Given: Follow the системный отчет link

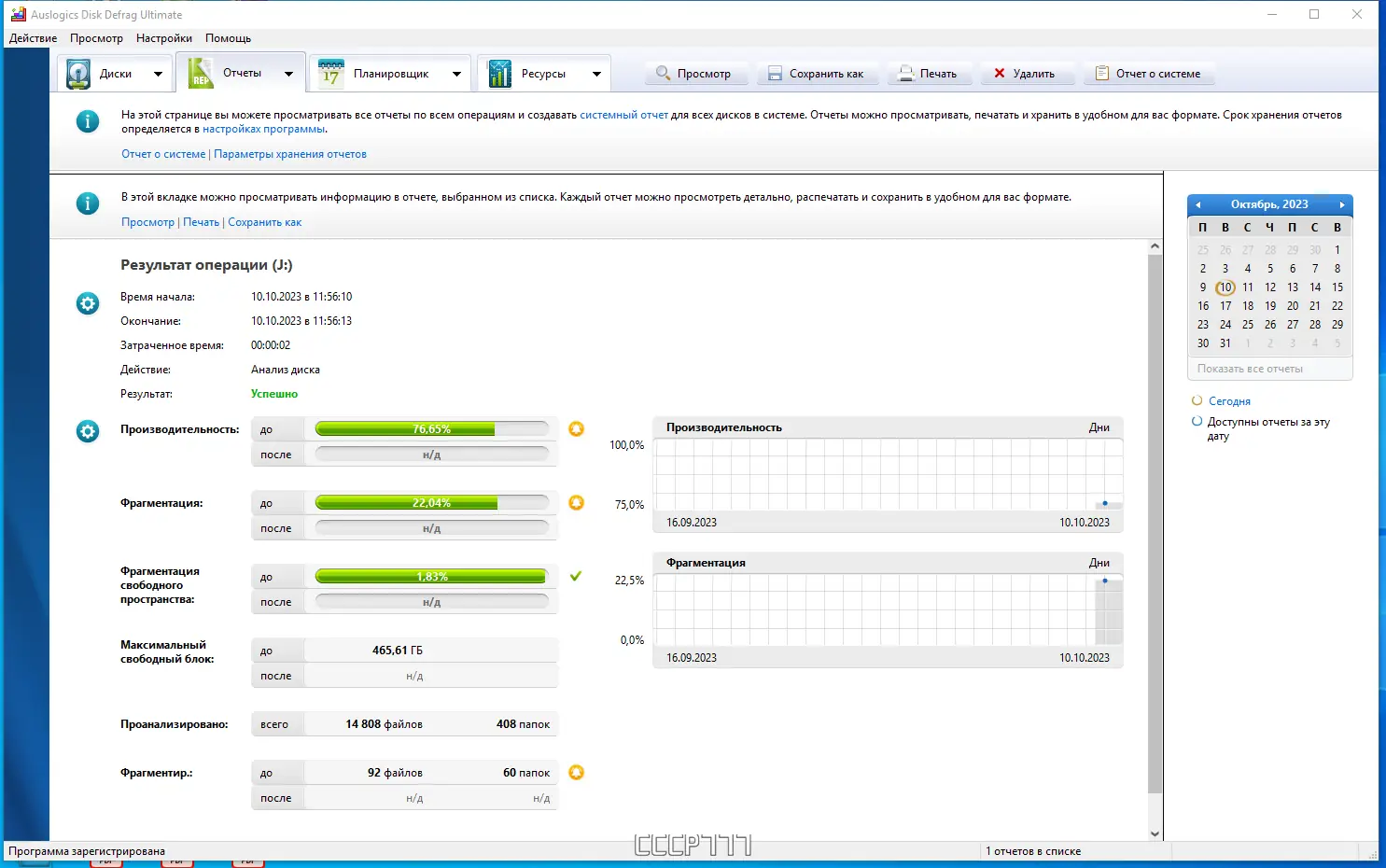Looking at the screenshot, I should [x=623, y=115].
